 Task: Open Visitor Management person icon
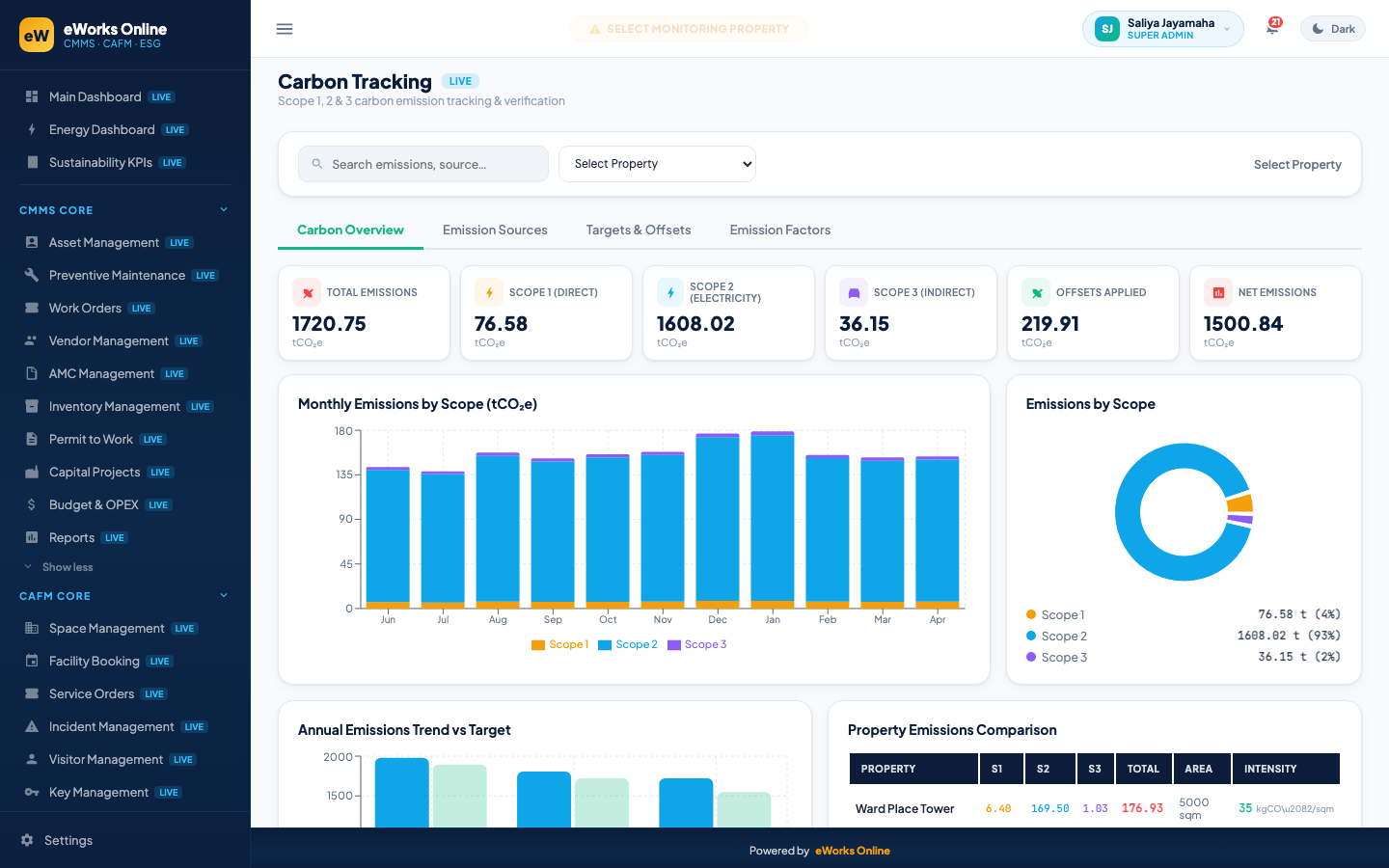pos(32,759)
